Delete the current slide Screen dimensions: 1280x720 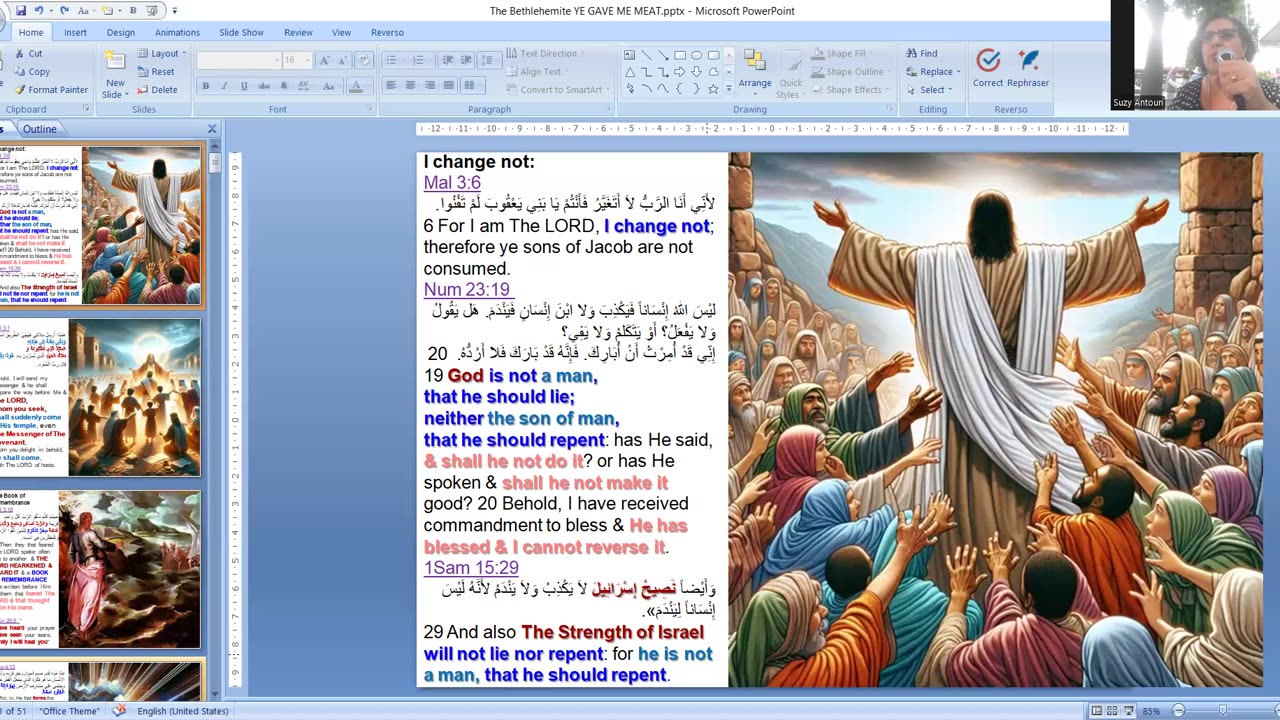coord(157,90)
